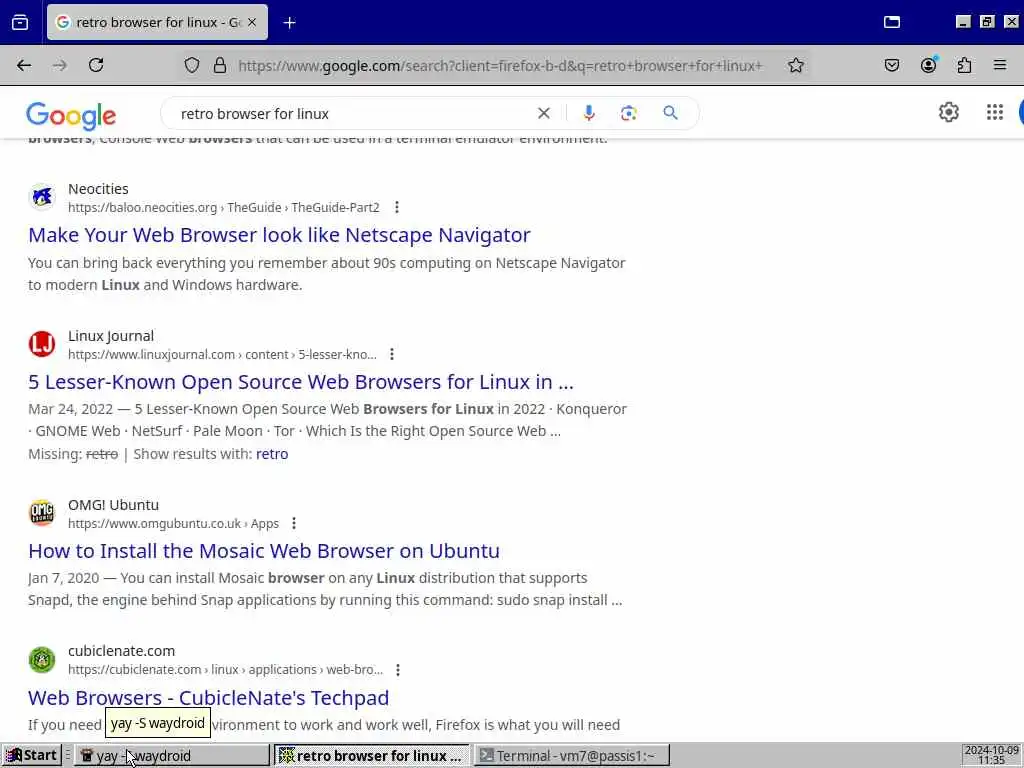Open more options for OMG! Ubuntu result
This screenshot has height=768, width=1024.
pyautogui.click(x=294, y=524)
